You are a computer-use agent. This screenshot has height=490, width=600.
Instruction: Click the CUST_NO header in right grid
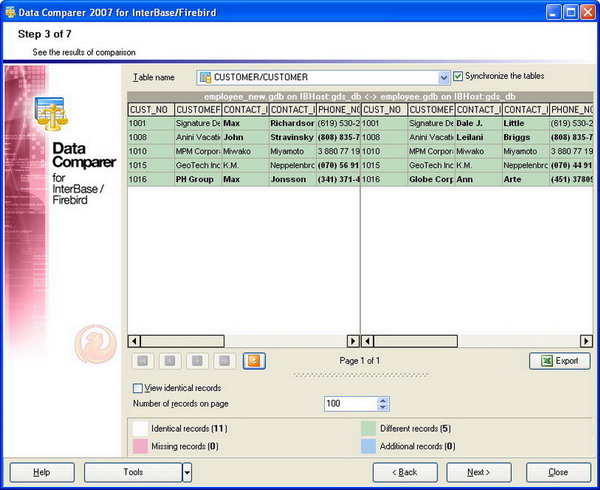[384, 110]
